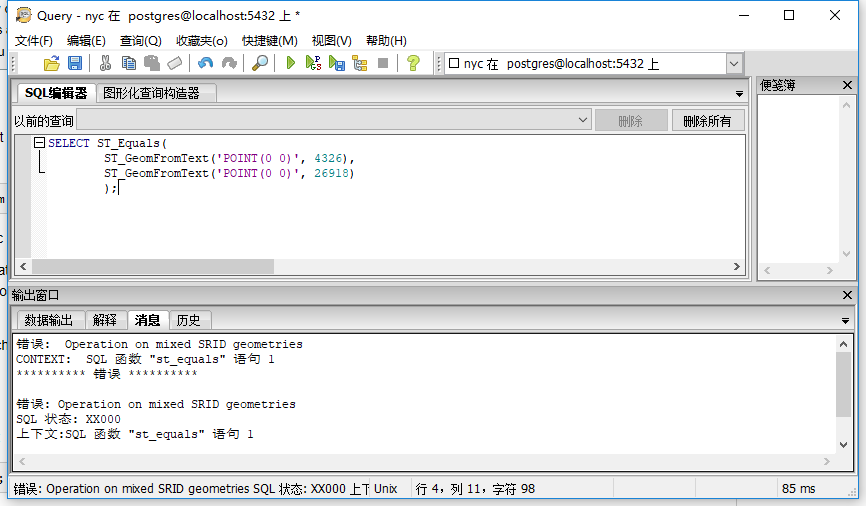
Task: Click the toolbar drag handle before connection box
Action: pos(439,64)
